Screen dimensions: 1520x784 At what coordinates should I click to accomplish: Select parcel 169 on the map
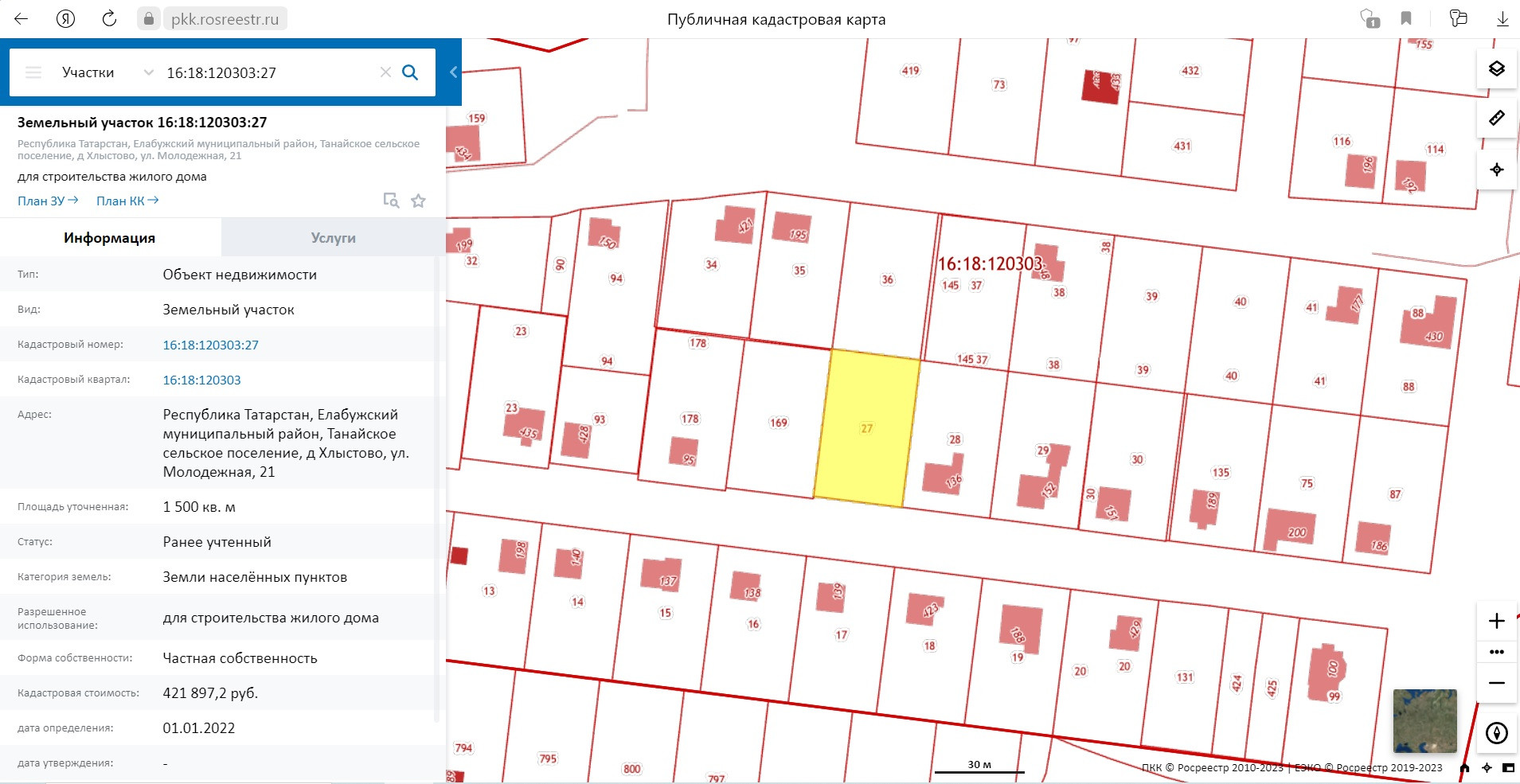[778, 423]
